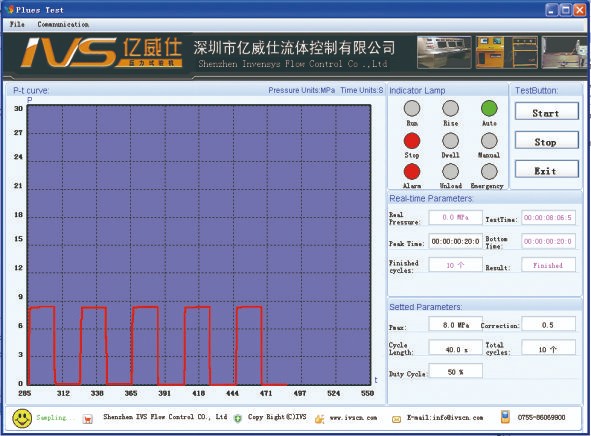
Task: Click the Plues Test title bar icon
Action: click(x=11, y=9)
